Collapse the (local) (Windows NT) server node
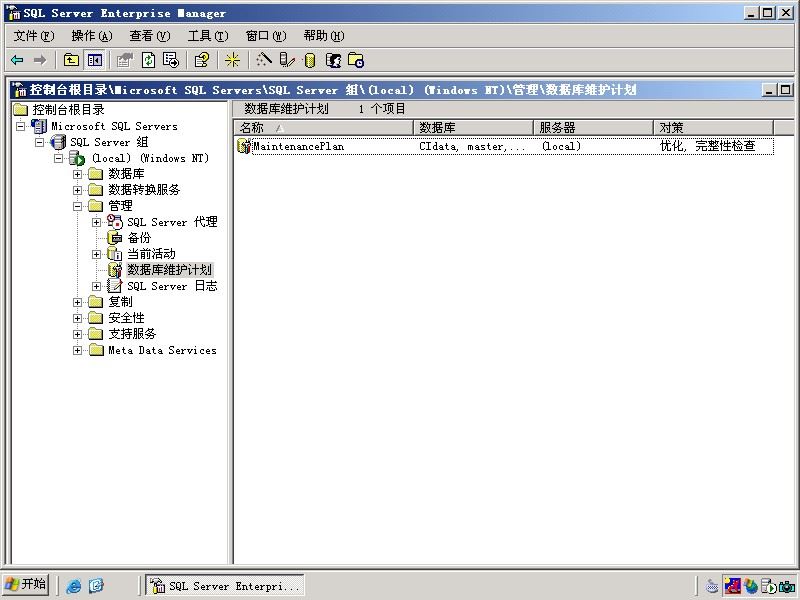Screen dimensions: 800x600 pos(58,158)
